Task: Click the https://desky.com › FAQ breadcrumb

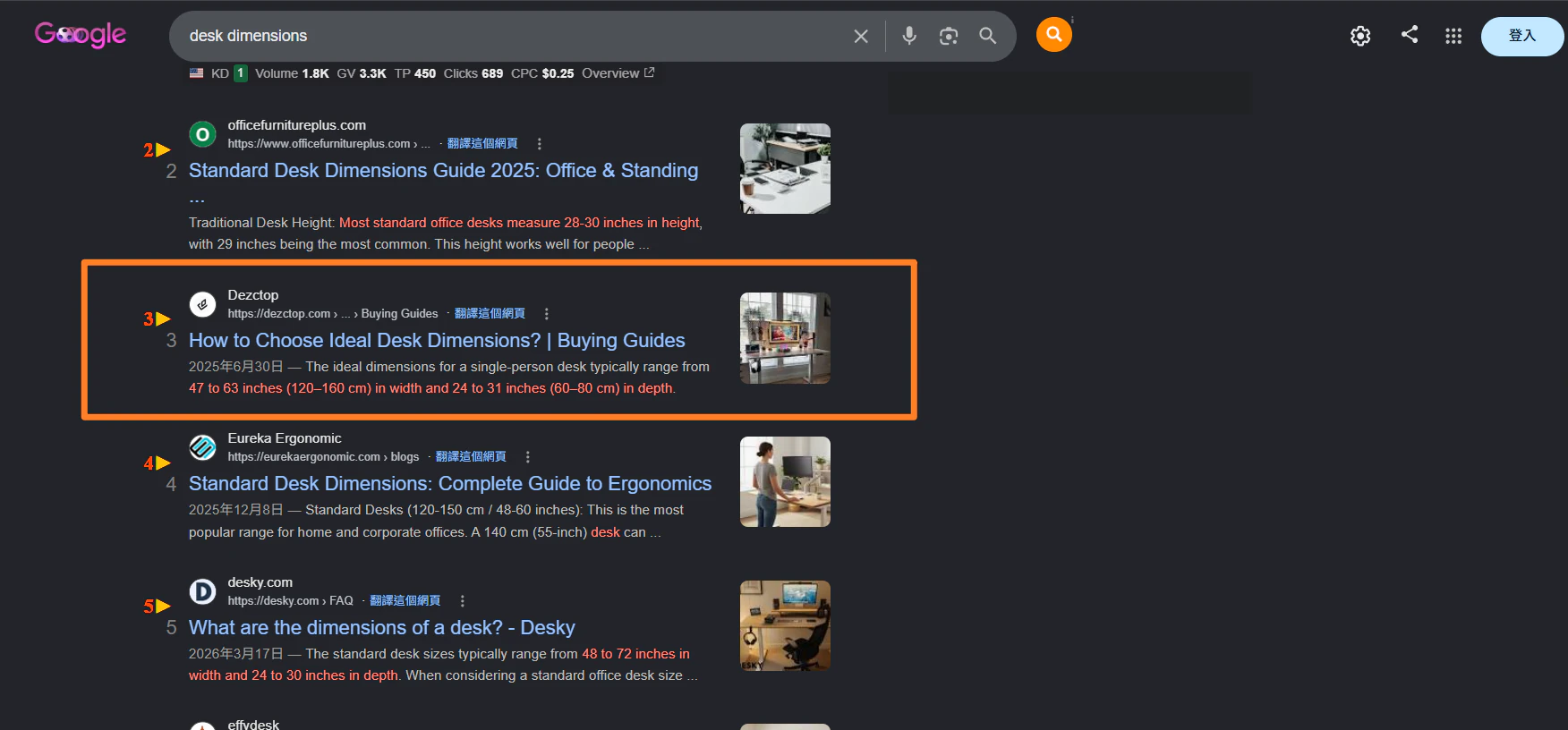Action: coord(291,600)
